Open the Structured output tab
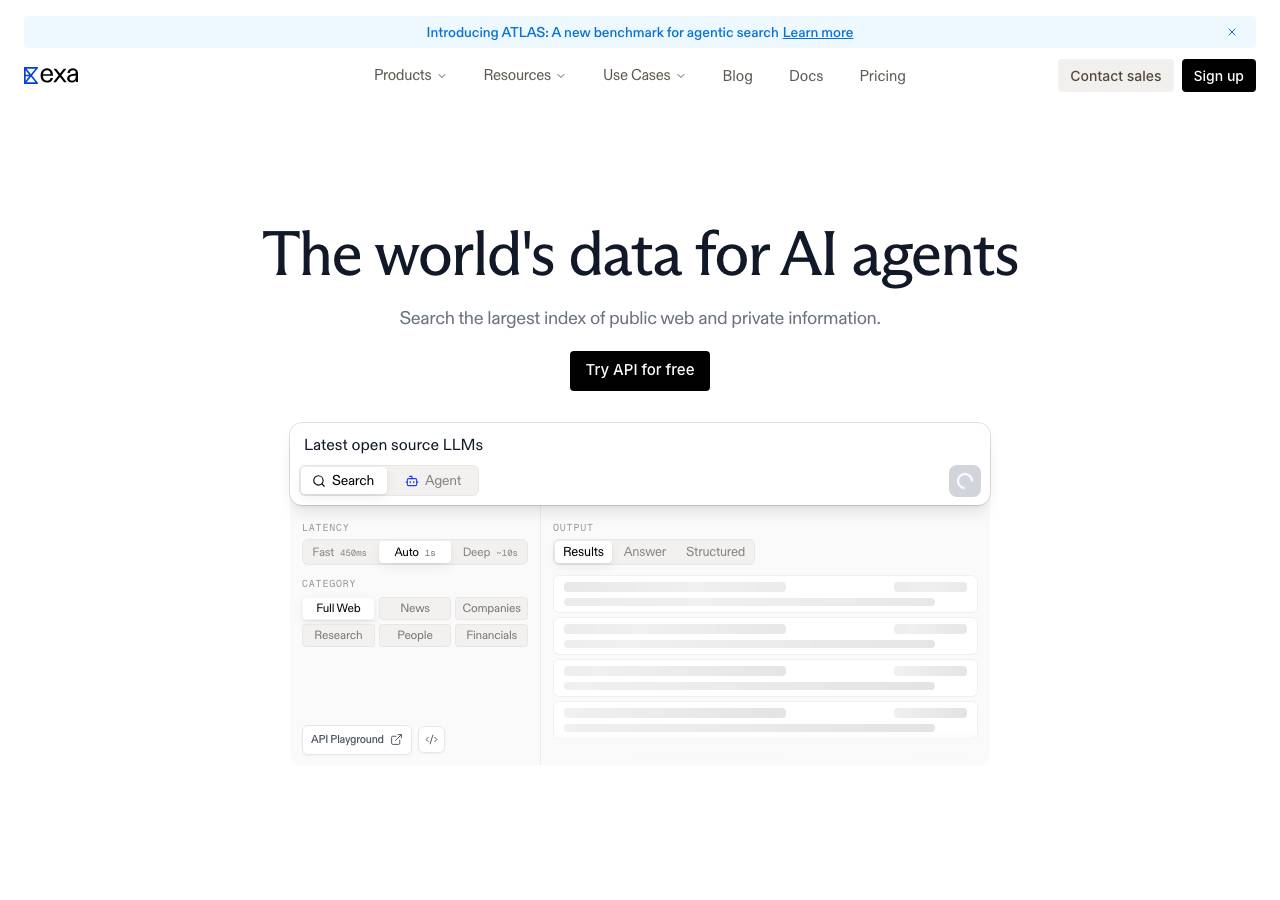This screenshot has height=900, width=1280. (x=715, y=552)
